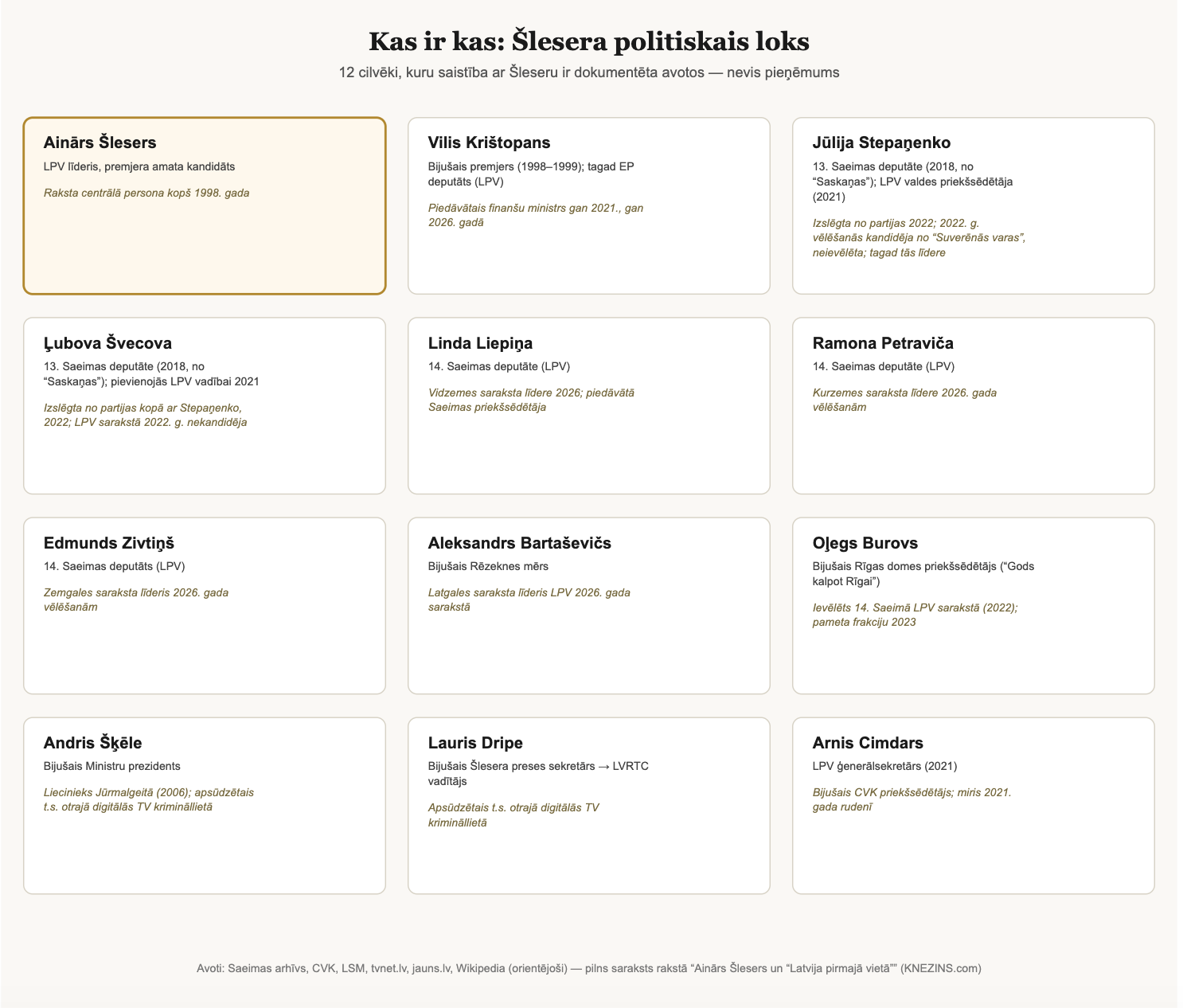Screen dimensions: 1183x1008
Task: Select the Aleksandrs Bartaševičs card
Action: (x=589, y=606)
